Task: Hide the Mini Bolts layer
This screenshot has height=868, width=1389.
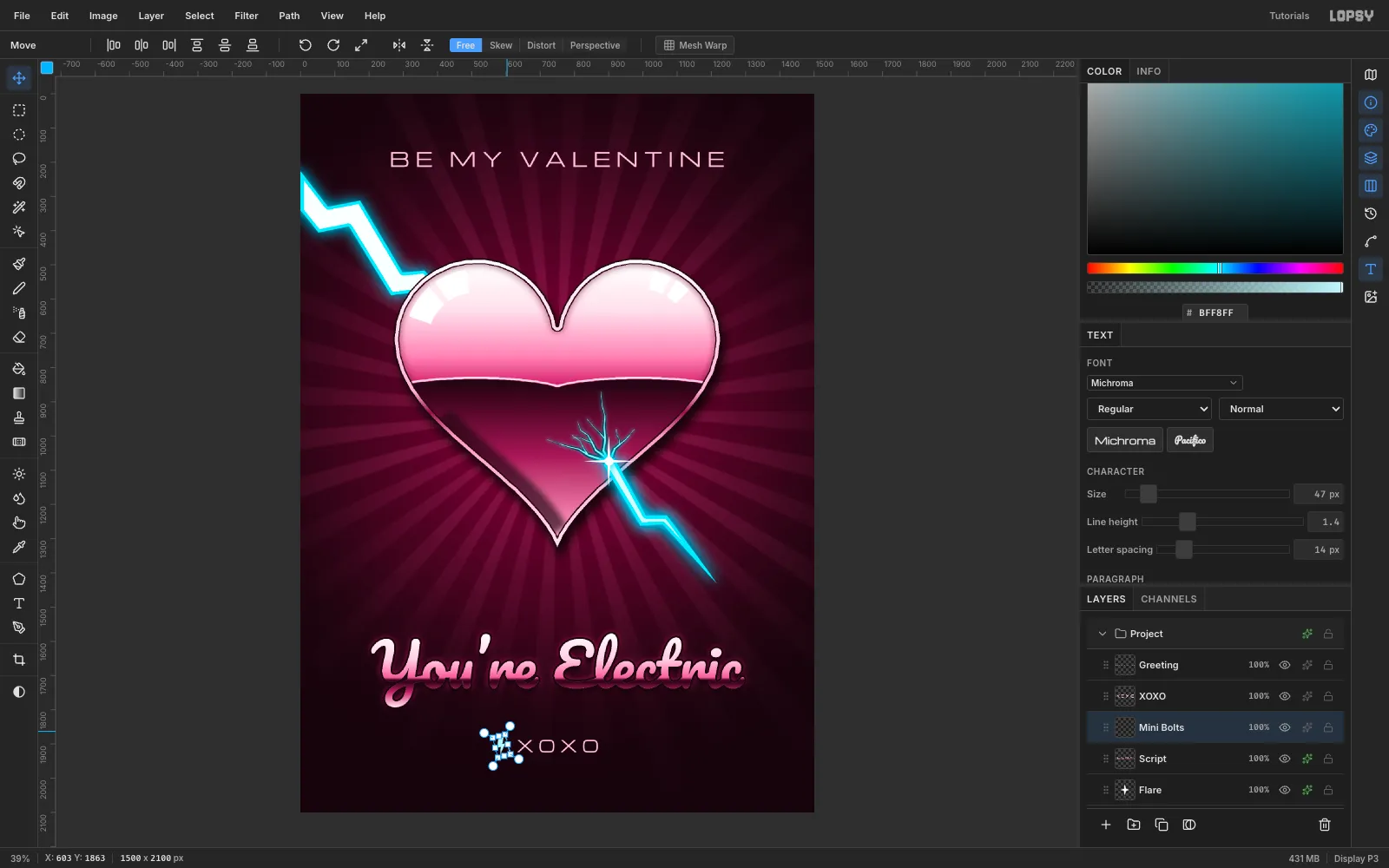Action: (1285, 727)
